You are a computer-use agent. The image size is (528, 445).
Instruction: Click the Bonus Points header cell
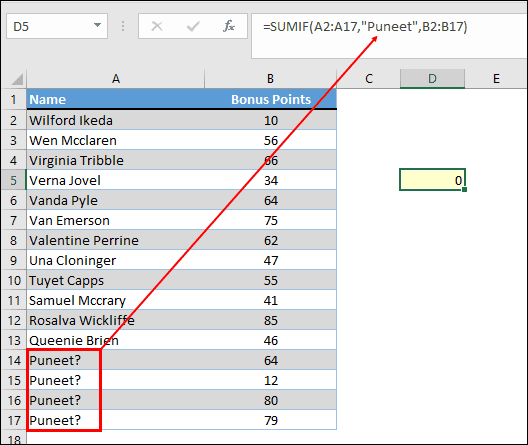pyautogui.click(x=270, y=100)
